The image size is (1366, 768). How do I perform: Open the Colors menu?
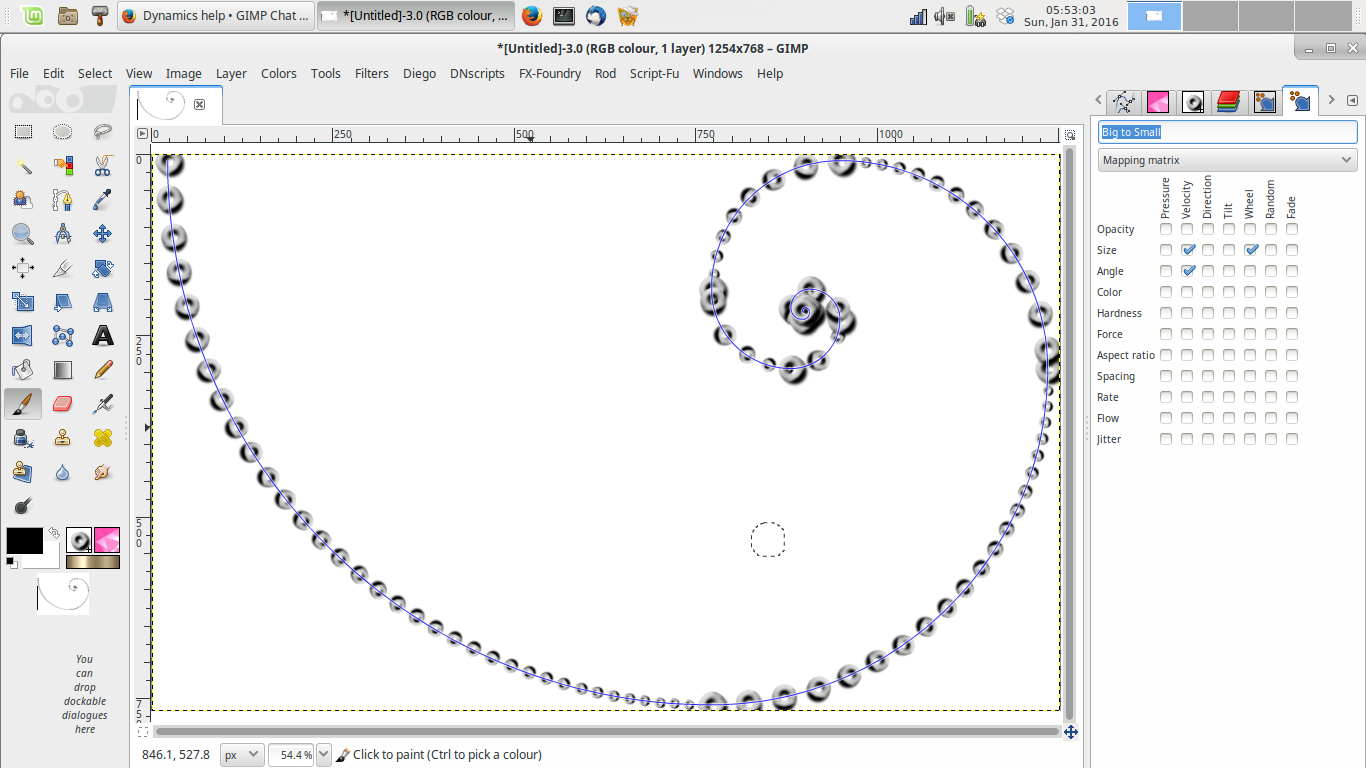(279, 73)
